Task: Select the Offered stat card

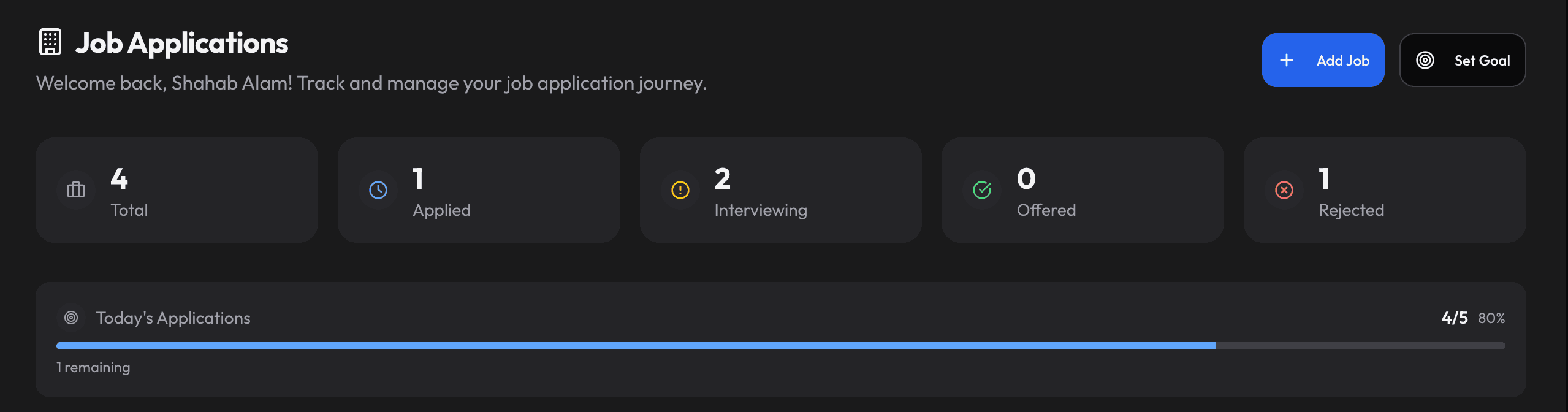Action: click(x=1083, y=190)
